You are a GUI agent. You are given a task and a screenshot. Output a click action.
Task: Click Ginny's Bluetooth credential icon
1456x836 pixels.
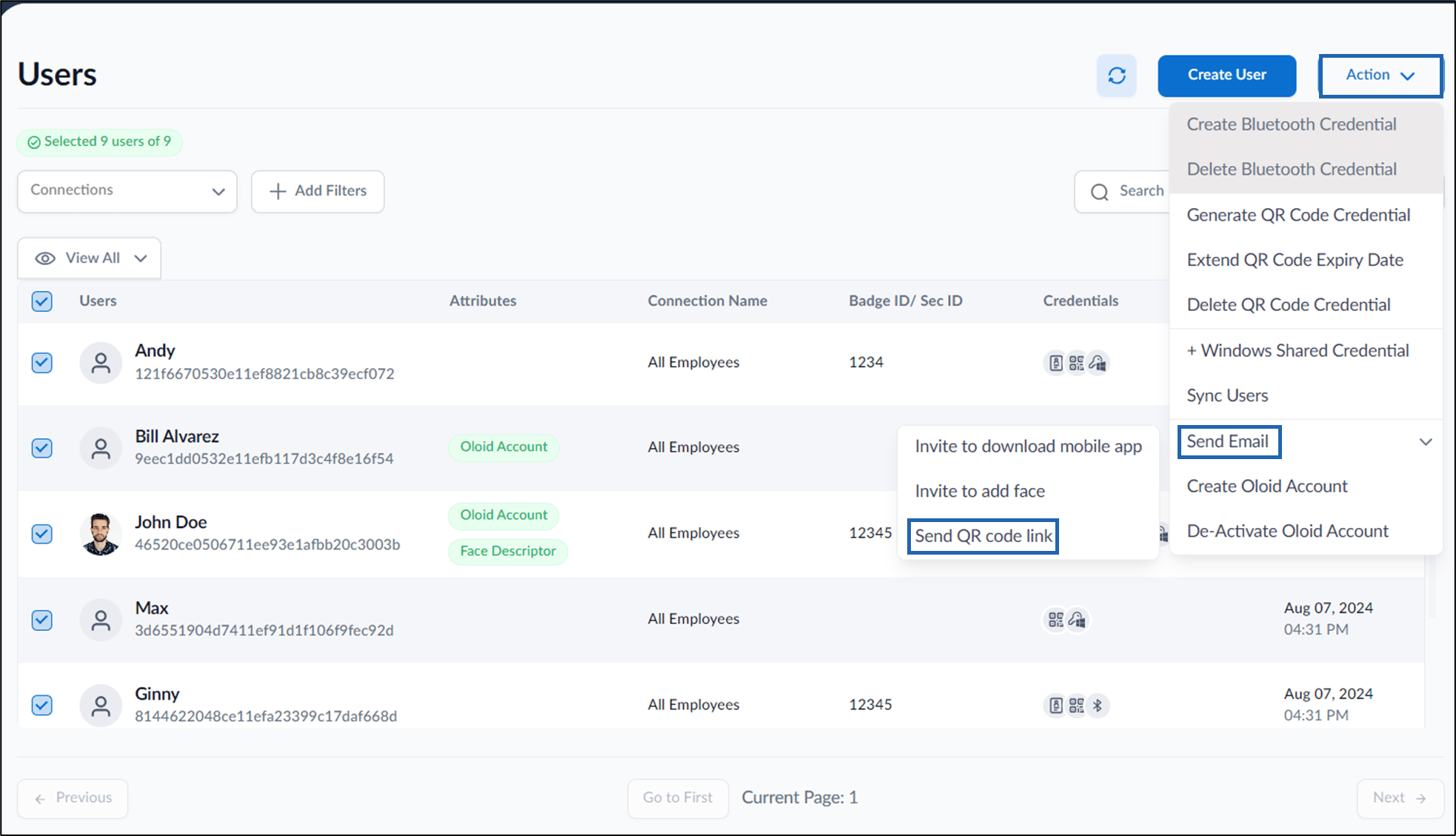coord(1098,706)
